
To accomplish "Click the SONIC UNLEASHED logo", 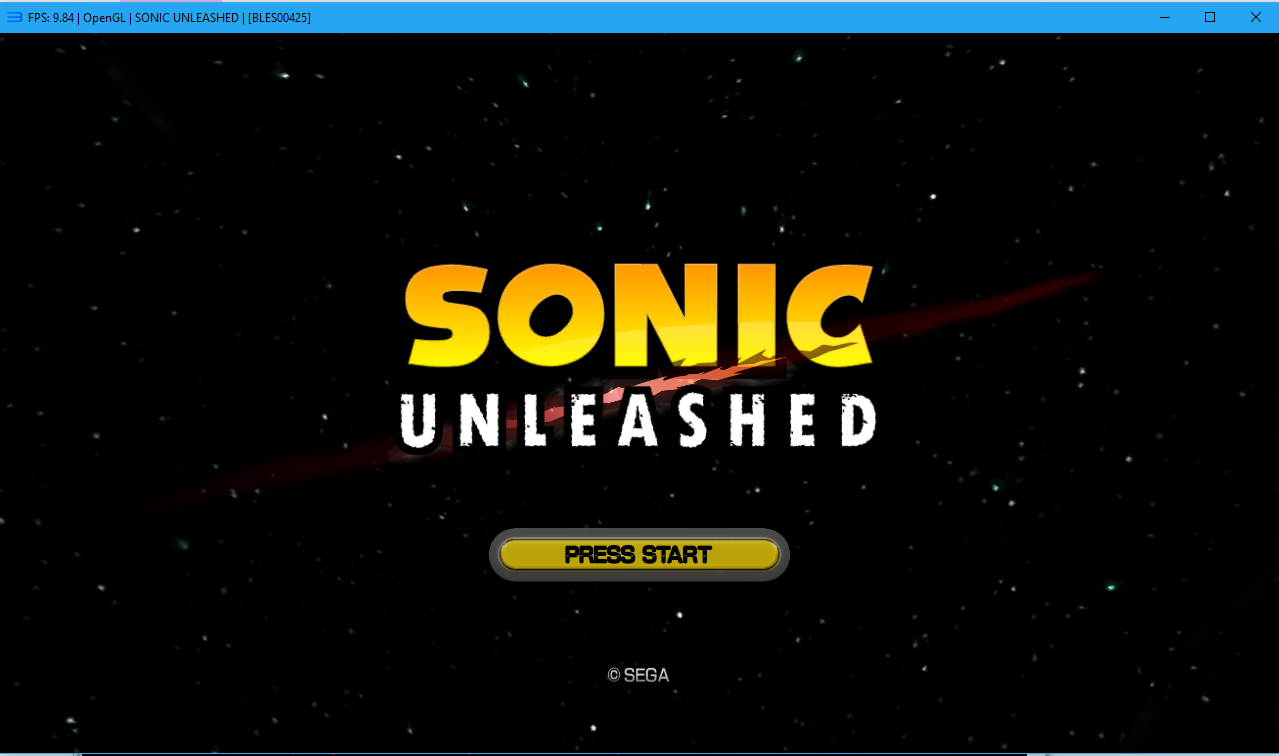I will pyautogui.click(x=640, y=358).
